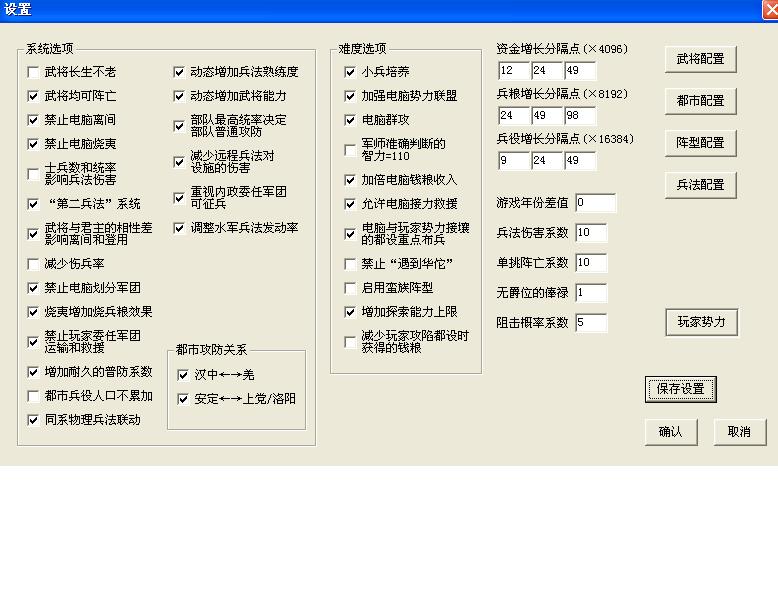Click the 玩家势力 button
The width and height of the screenshot is (778, 615).
click(x=700, y=322)
